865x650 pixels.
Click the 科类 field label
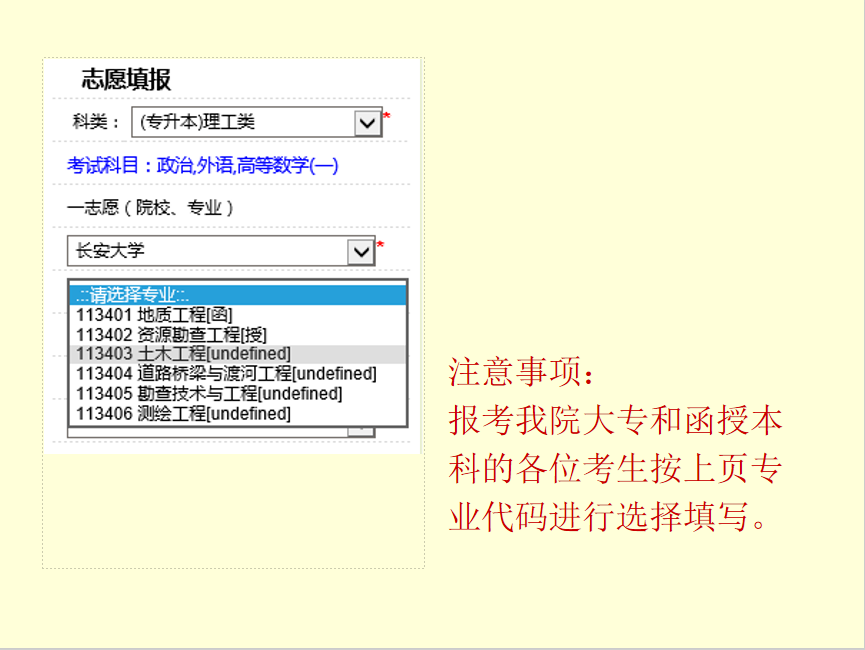(95, 122)
